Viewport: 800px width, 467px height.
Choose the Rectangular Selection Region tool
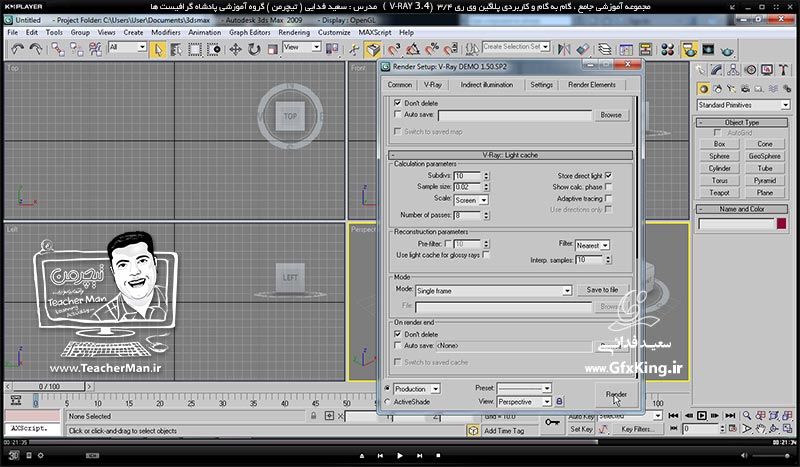pos(195,49)
